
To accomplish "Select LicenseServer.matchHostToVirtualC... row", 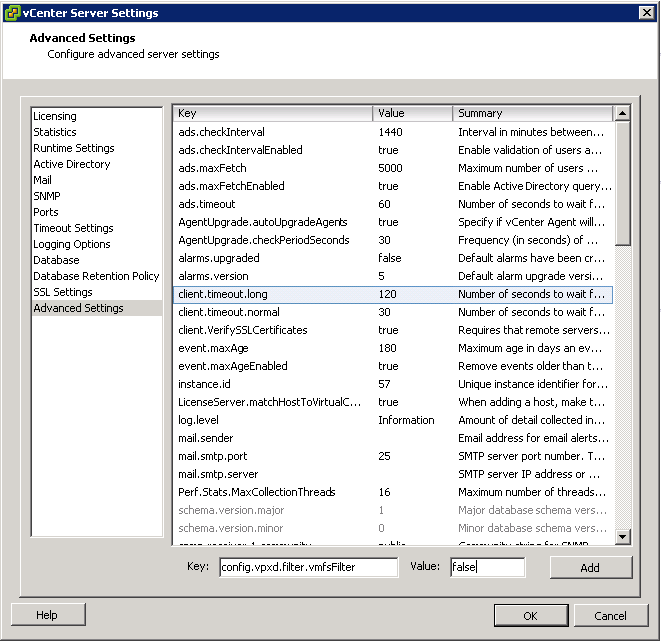I will tap(393, 402).
